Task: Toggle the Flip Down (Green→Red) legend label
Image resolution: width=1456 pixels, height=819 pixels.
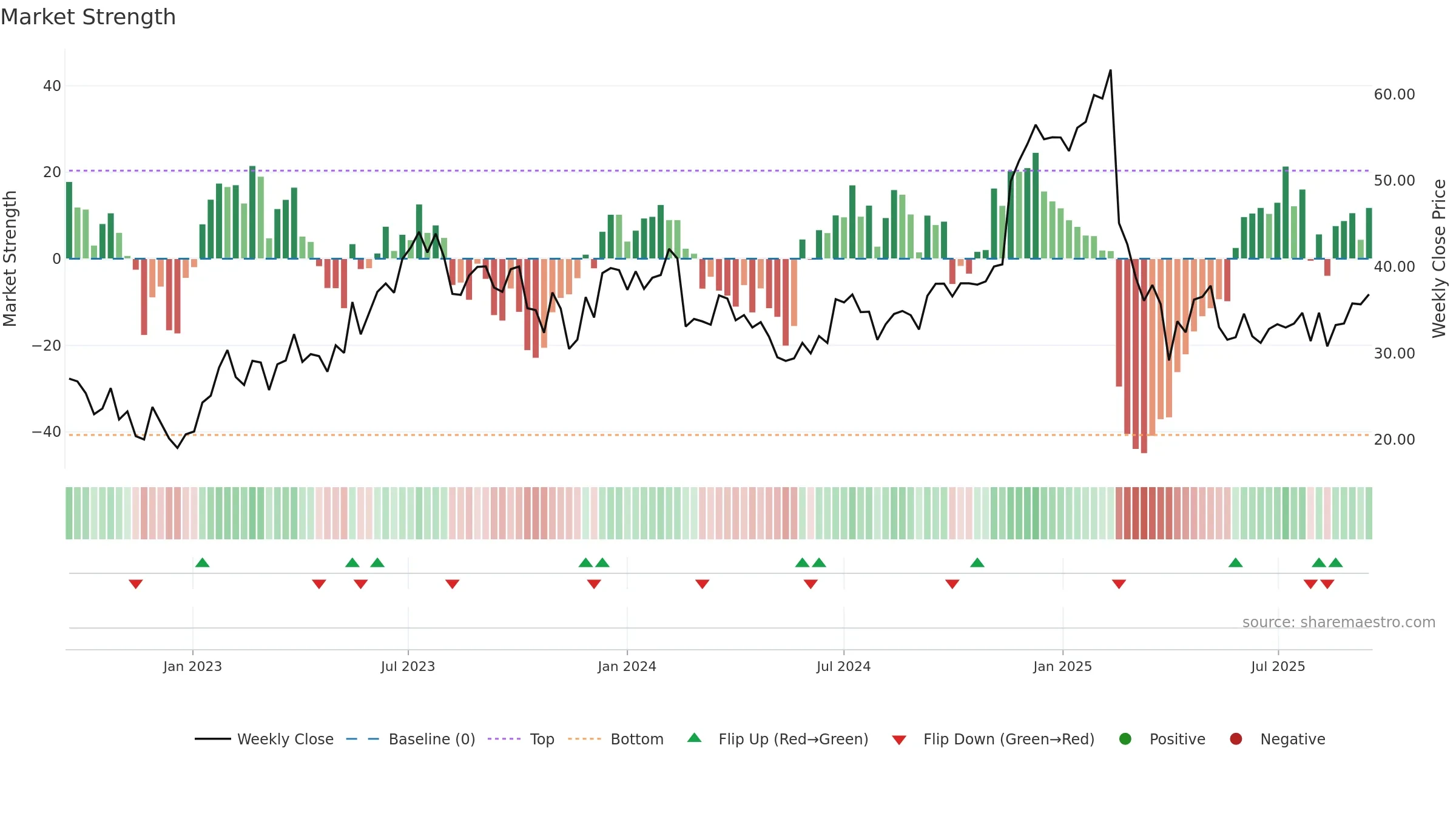Action: click(1009, 740)
